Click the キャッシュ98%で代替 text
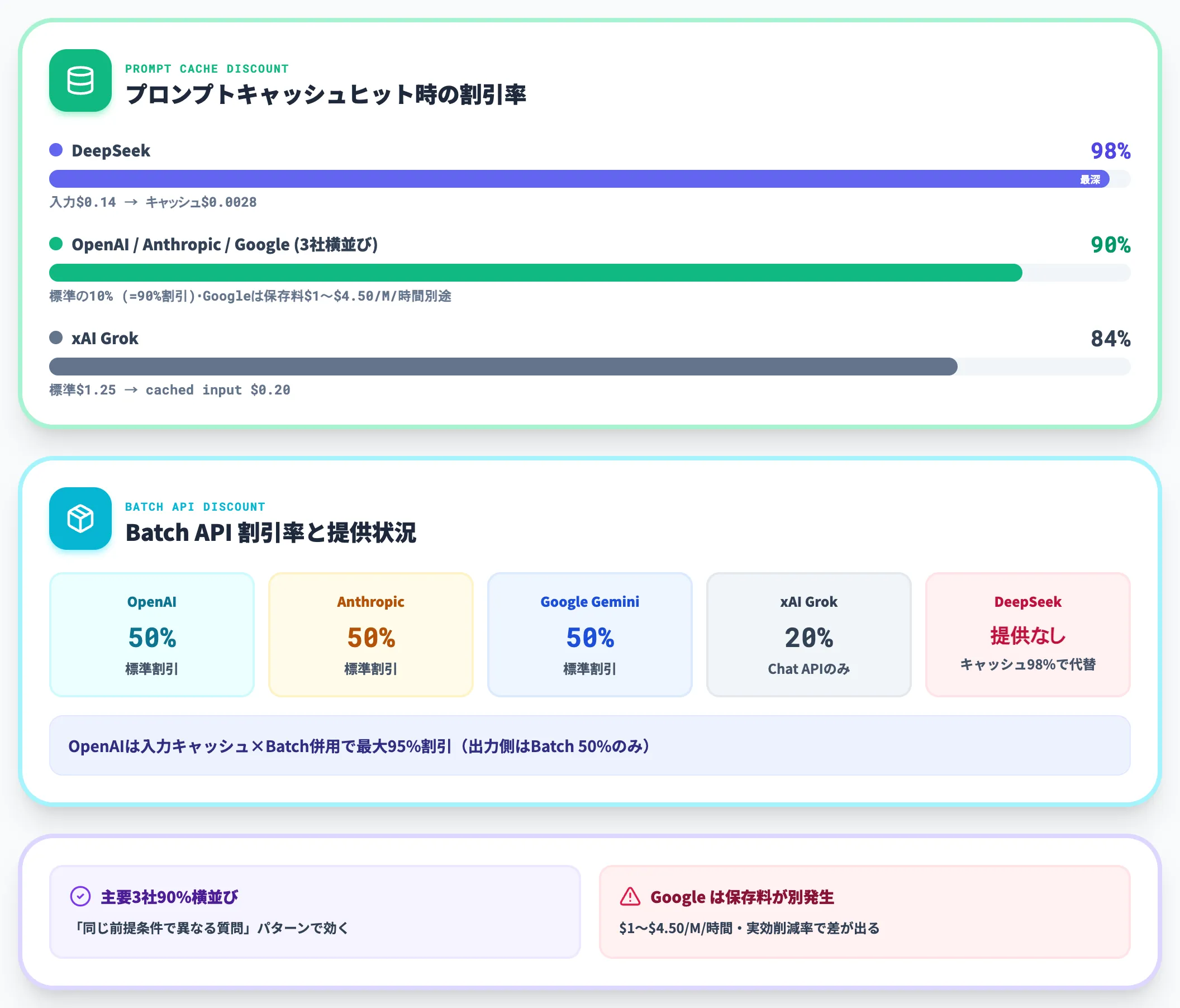 (x=1028, y=664)
